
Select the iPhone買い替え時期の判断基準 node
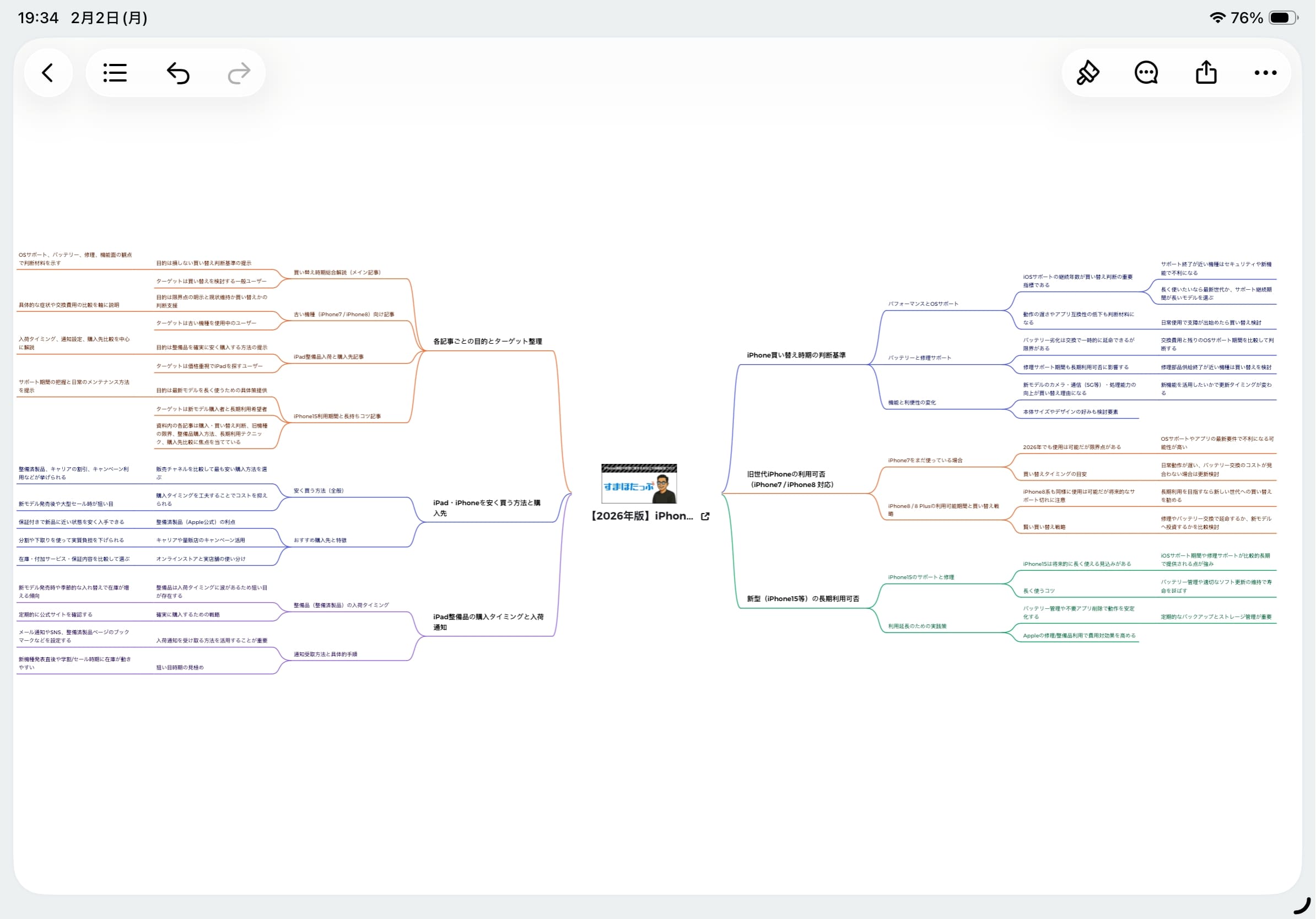[796, 355]
